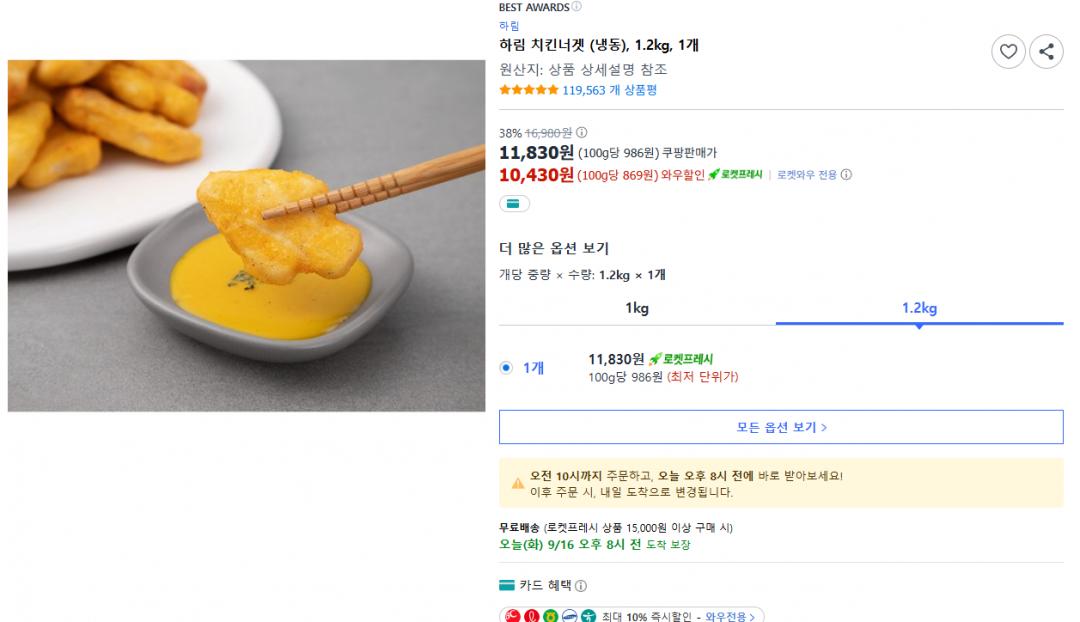Screen dimensions: 1080x622
Task: Click the 로켓프레시 badge in price row
Action: pos(736,175)
